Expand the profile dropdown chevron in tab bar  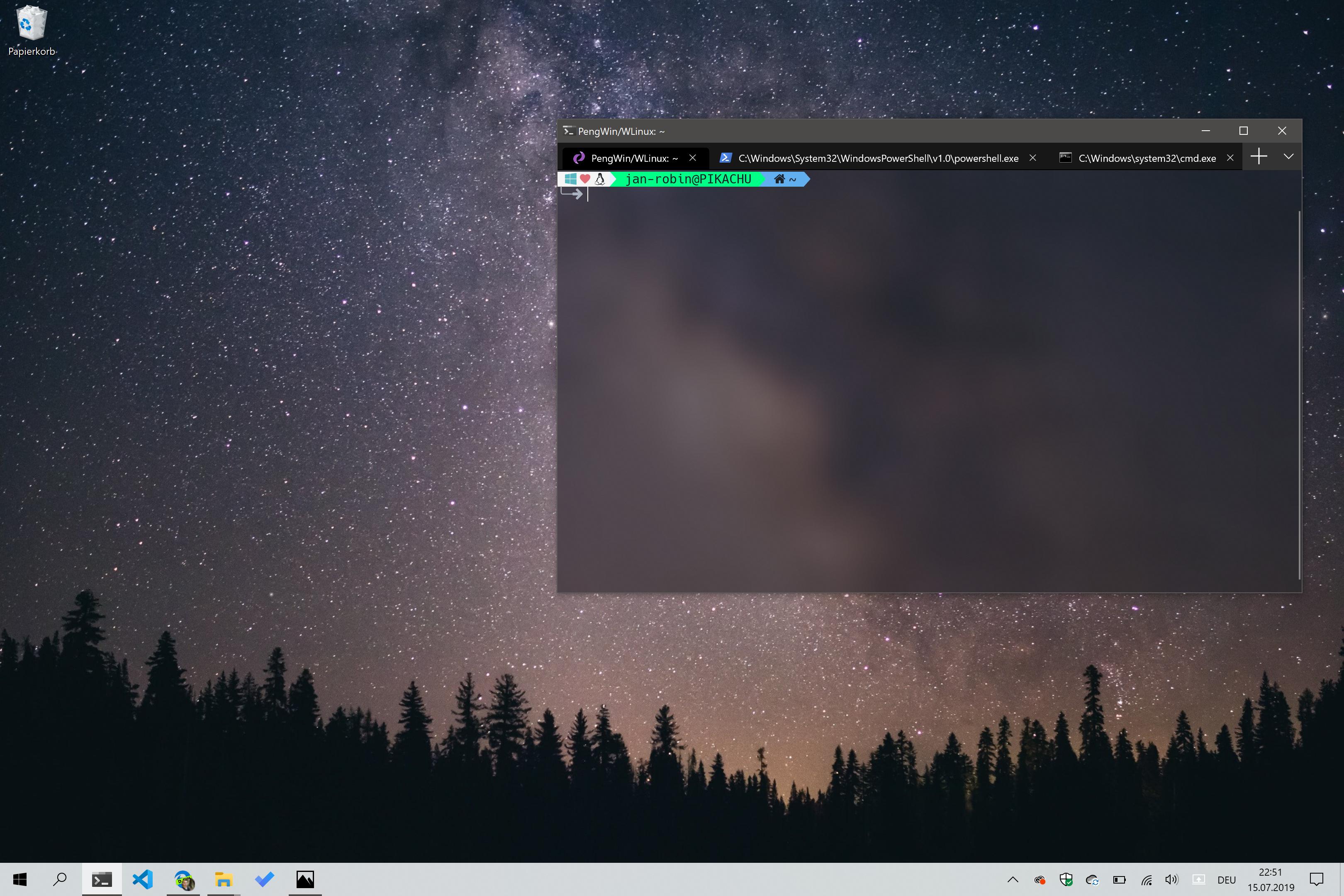pyautogui.click(x=1288, y=156)
